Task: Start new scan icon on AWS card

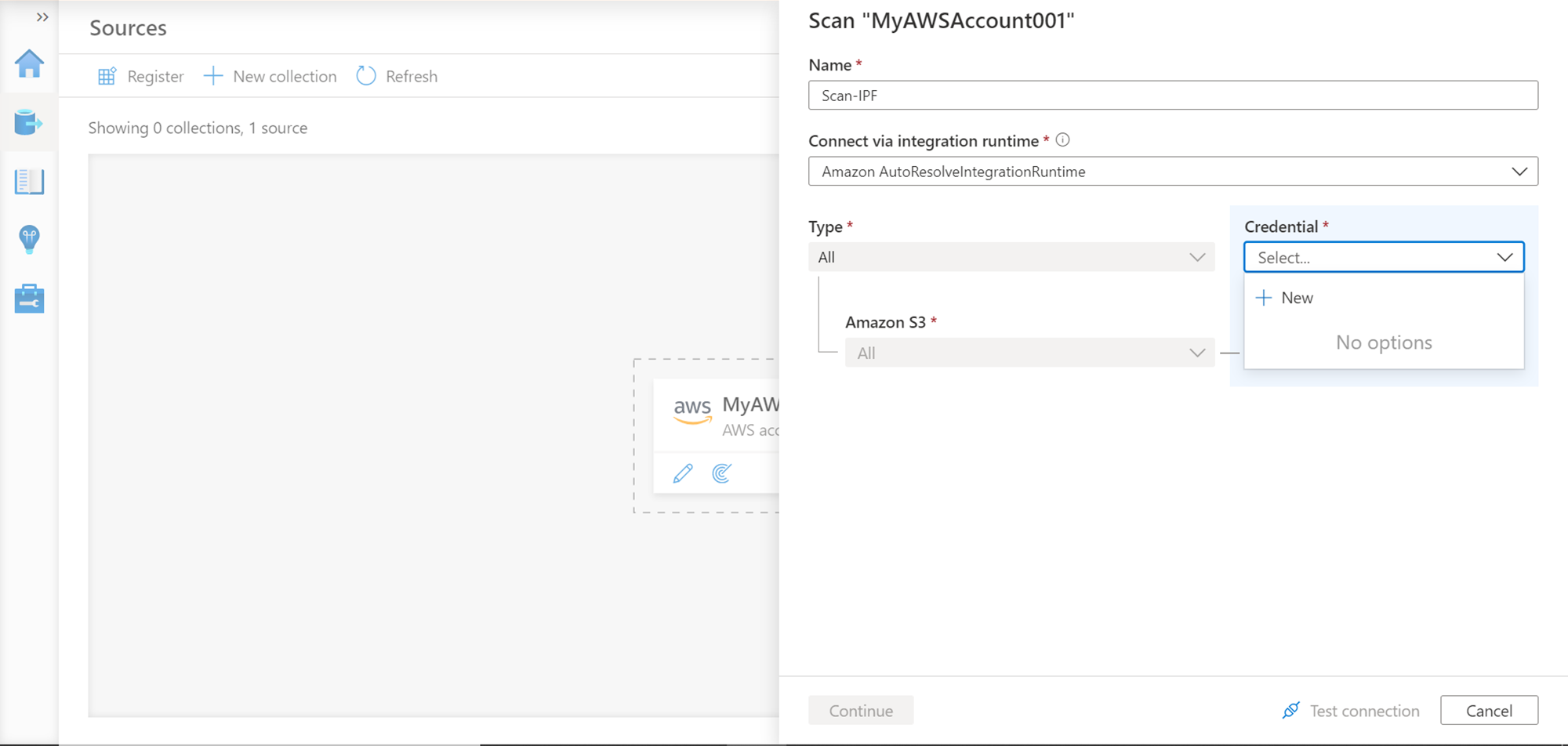Action: pyautogui.click(x=722, y=473)
